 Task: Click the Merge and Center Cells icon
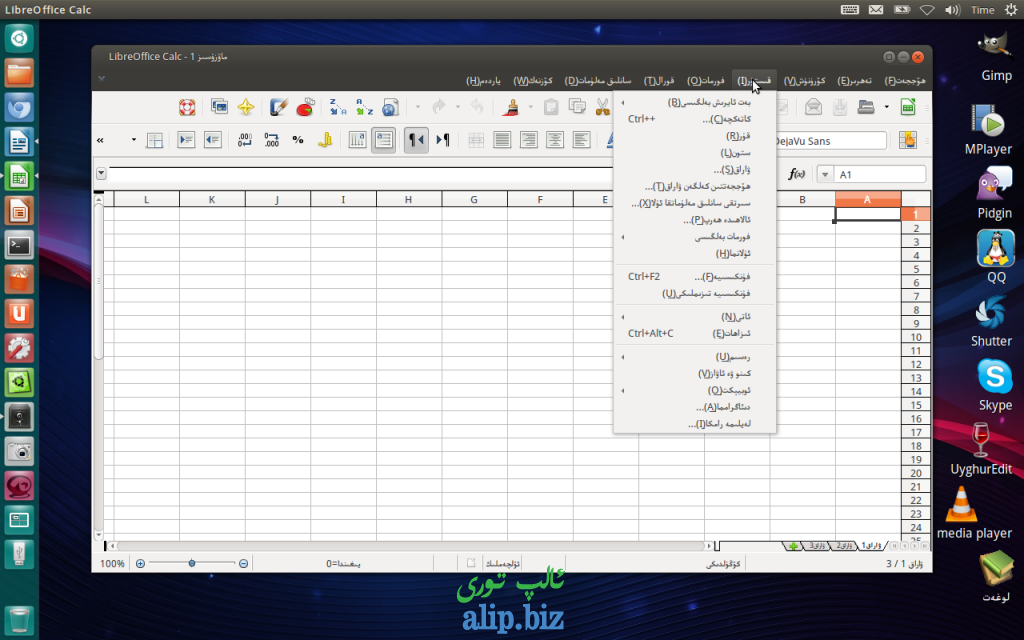point(476,140)
